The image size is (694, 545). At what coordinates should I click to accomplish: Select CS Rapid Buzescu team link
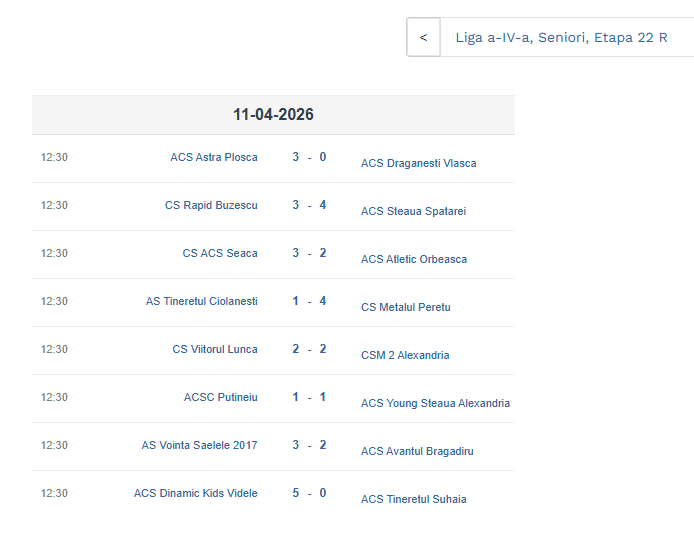[x=211, y=205]
